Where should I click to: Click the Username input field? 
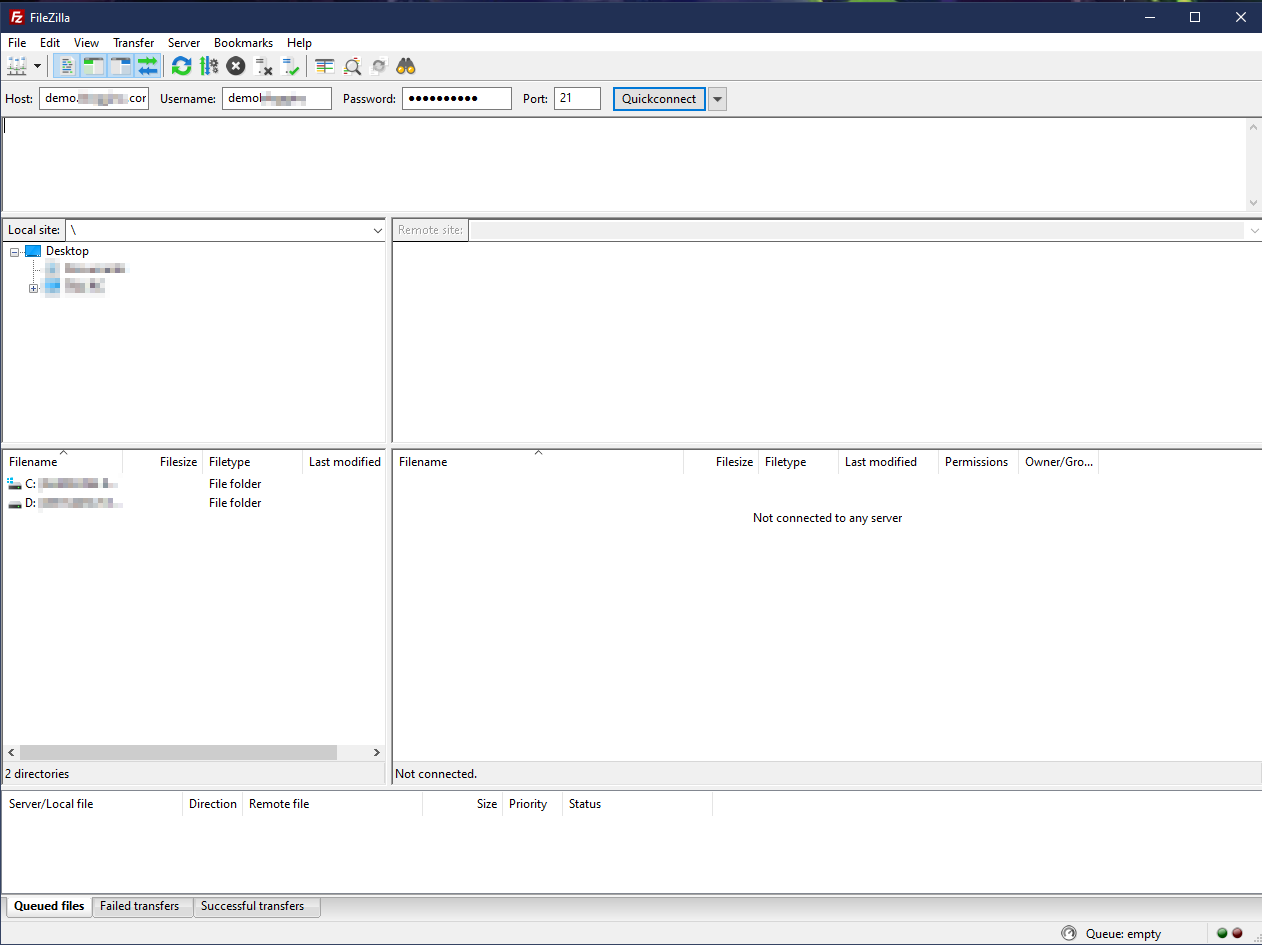(x=277, y=98)
